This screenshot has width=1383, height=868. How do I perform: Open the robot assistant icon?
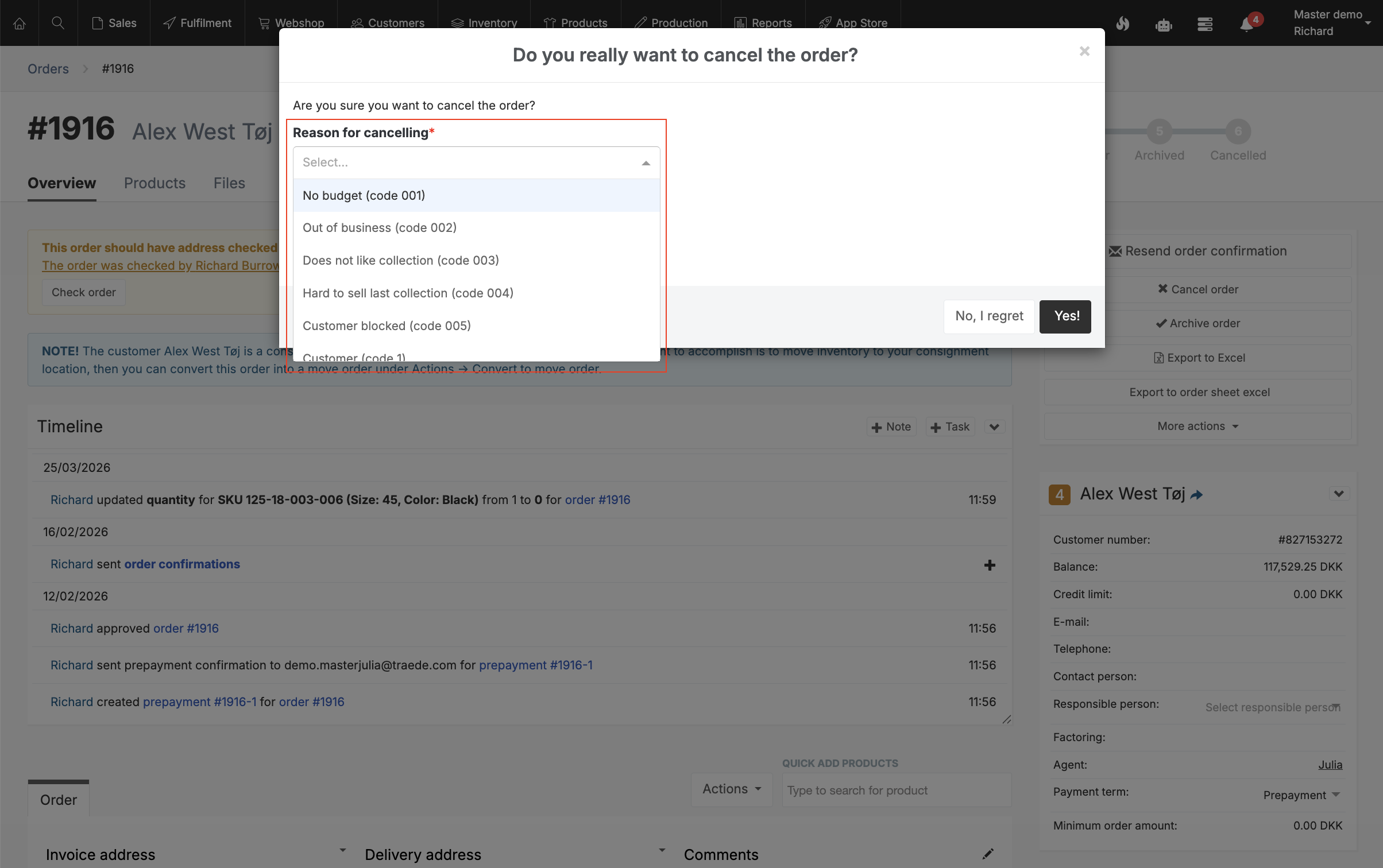pos(1164,24)
